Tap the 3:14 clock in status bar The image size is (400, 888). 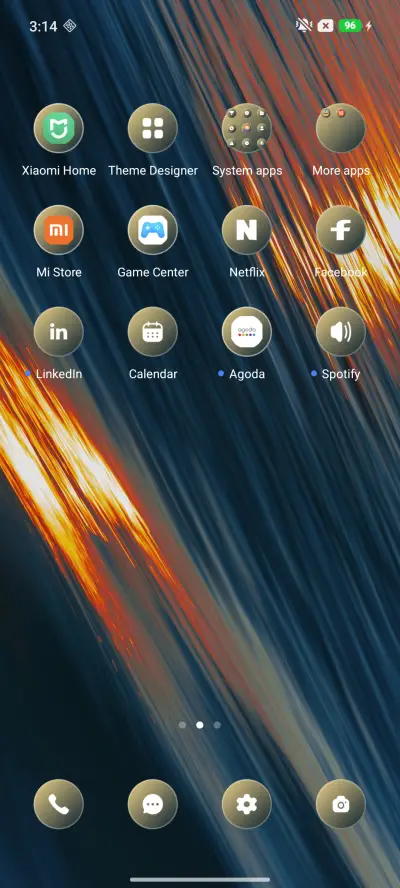tap(43, 26)
